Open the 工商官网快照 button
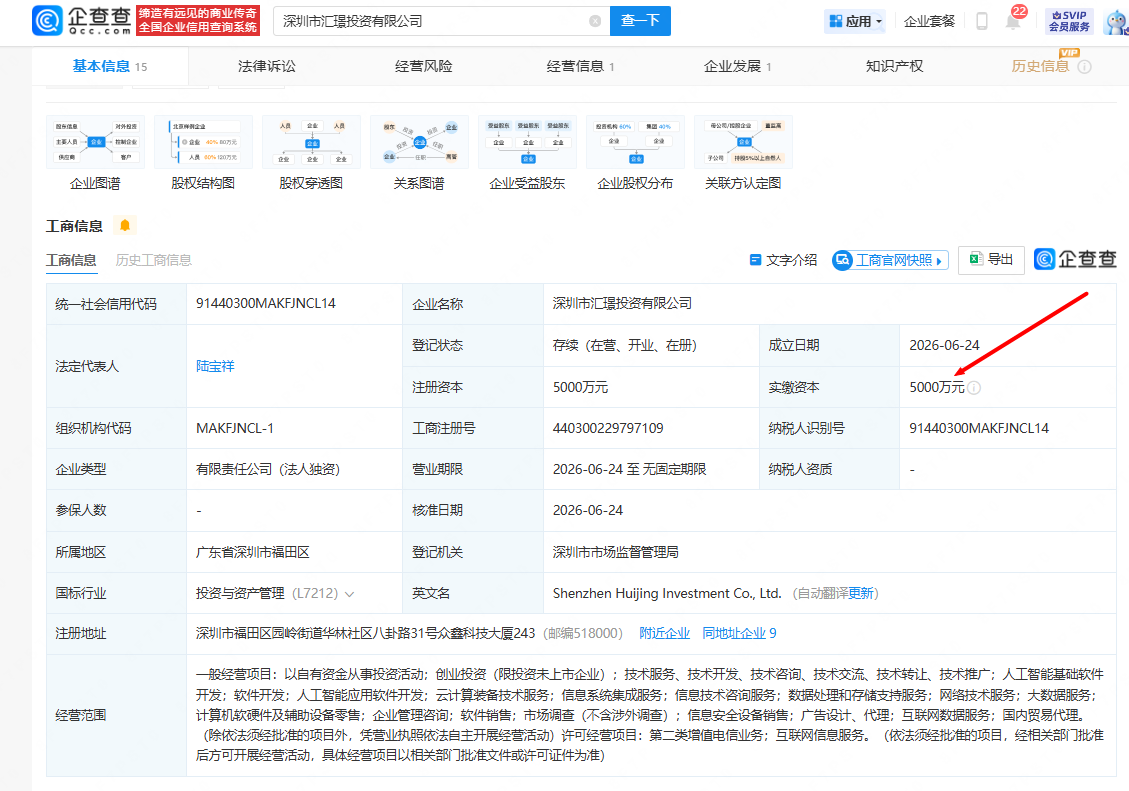The image size is (1129, 791). pyautogui.click(x=890, y=260)
